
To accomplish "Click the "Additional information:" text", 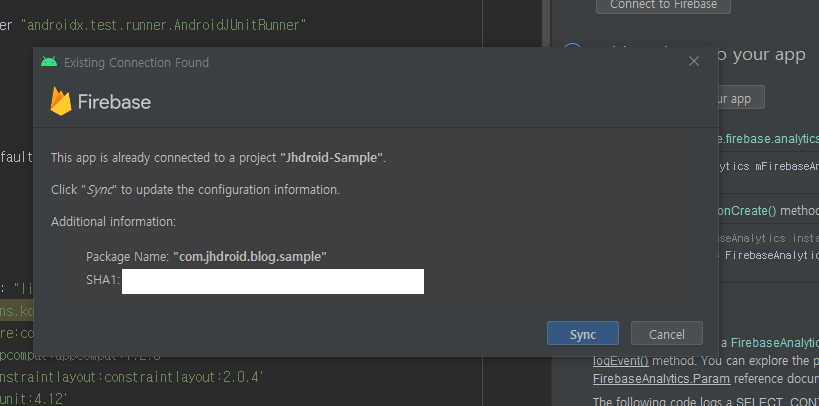I will point(113,222).
